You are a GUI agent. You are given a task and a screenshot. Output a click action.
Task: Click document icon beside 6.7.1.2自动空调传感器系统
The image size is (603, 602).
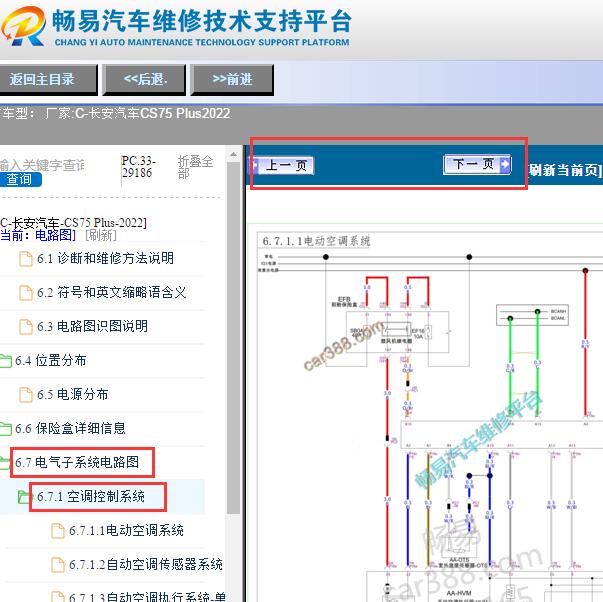pyautogui.click(x=58, y=565)
